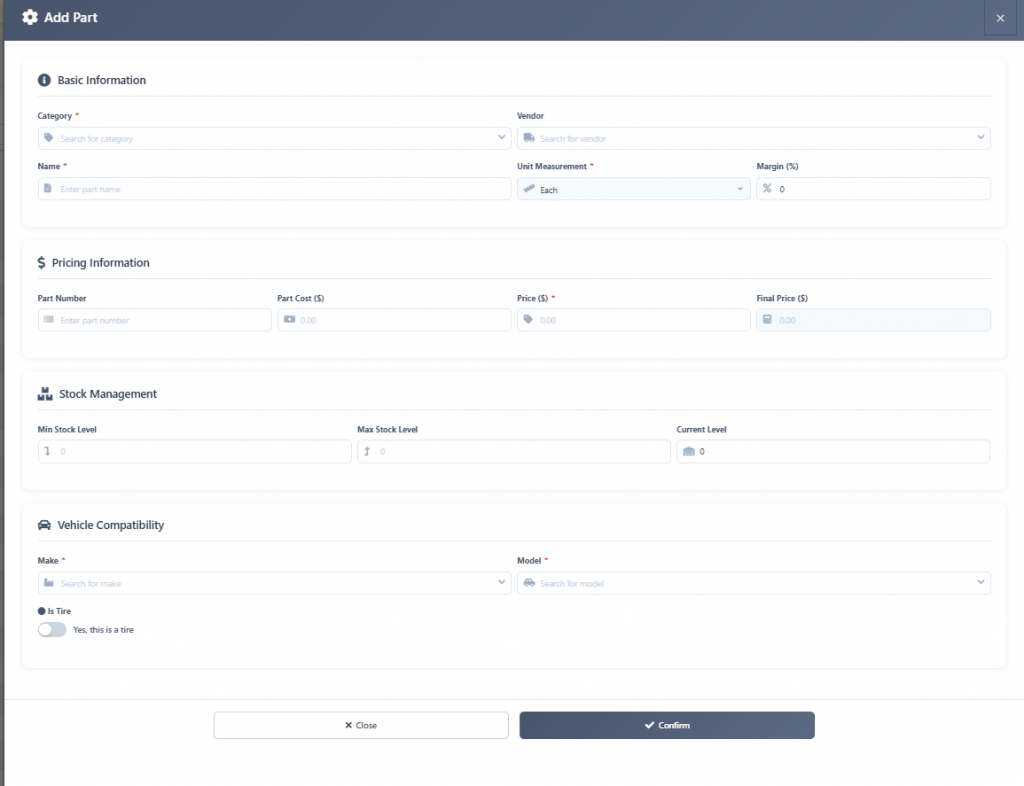The width and height of the screenshot is (1024, 786).
Task: Click the gear icon beside Add Part
Action: tap(30, 18)
